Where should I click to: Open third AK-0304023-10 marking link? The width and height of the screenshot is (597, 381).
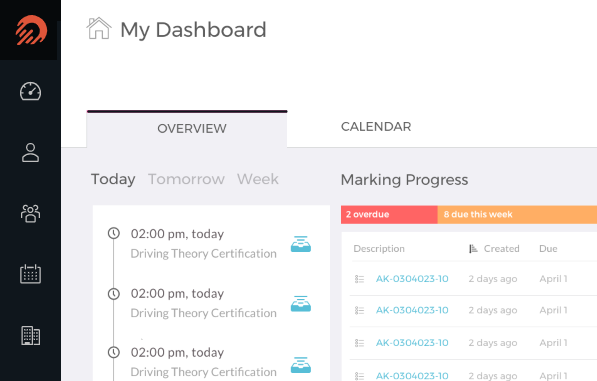(x=412, y=343)
